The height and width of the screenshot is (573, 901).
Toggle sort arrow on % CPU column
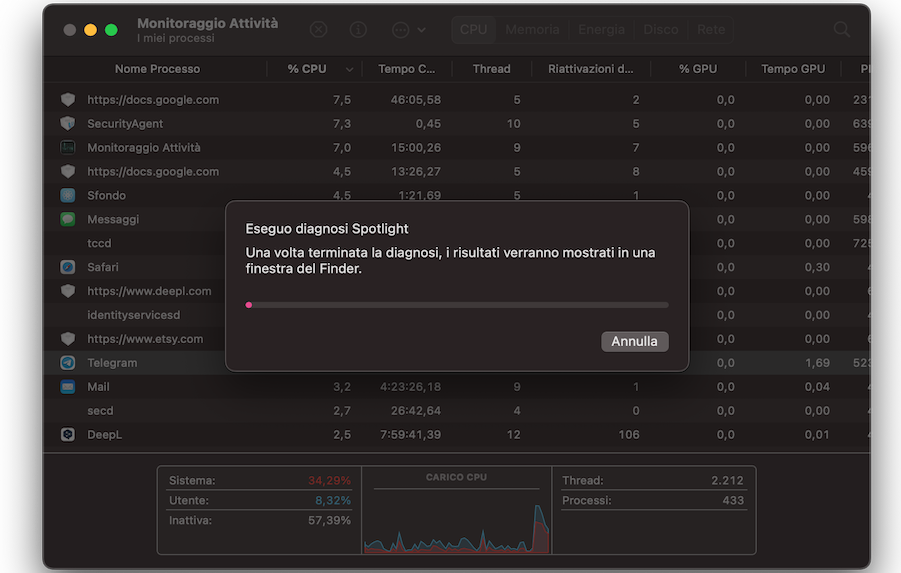[x=349, y=70]
